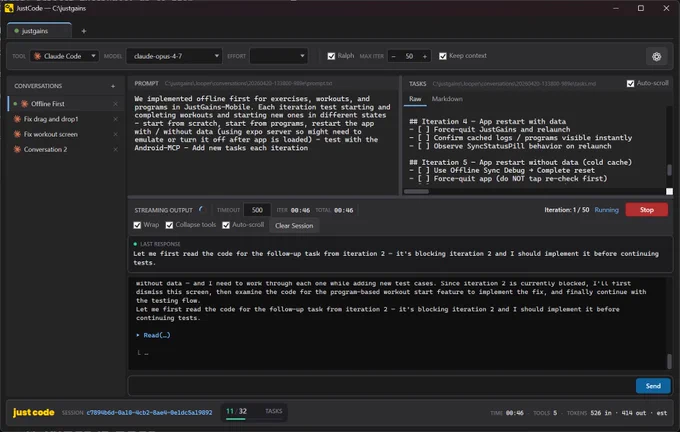Decrease max iterations with minus button

click(x=393, y=56)
